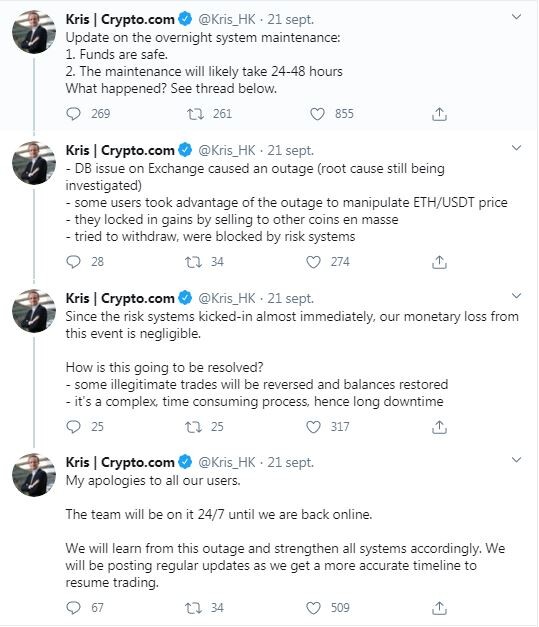Viewport: 539px width, 627px height.
Task: Like the tweet with 855 likes
Action: pos(317,114)
